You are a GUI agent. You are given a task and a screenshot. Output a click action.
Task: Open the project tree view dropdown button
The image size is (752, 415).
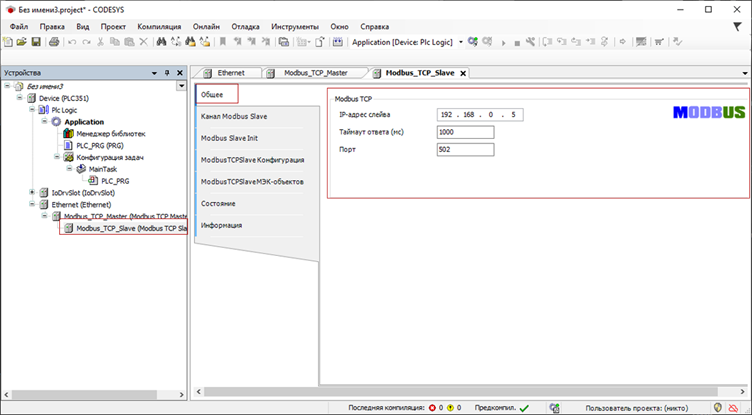point(181,86)
